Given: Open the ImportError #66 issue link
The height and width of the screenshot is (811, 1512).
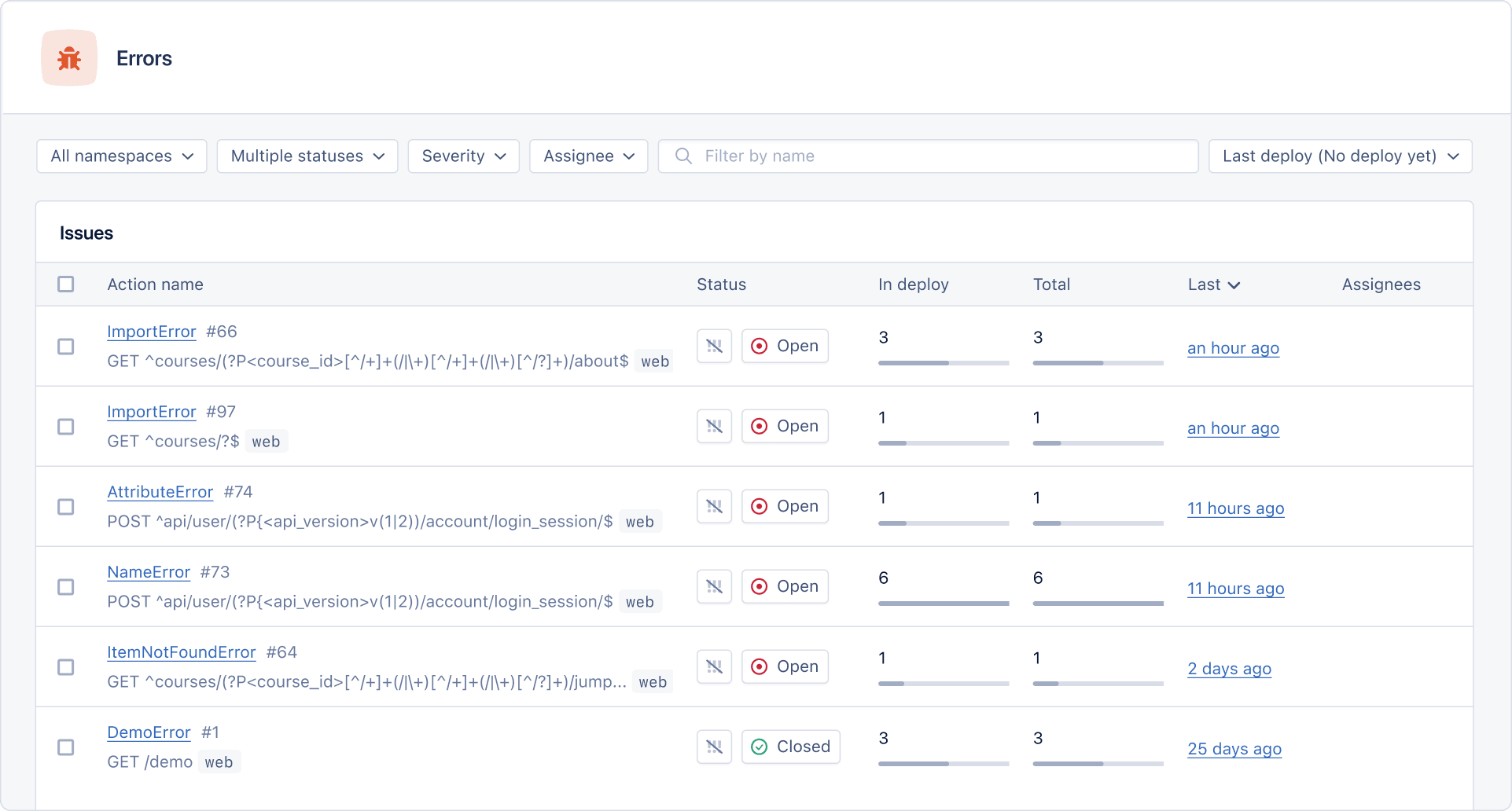Looking at the screenshot, I should (x=152, y=332).
